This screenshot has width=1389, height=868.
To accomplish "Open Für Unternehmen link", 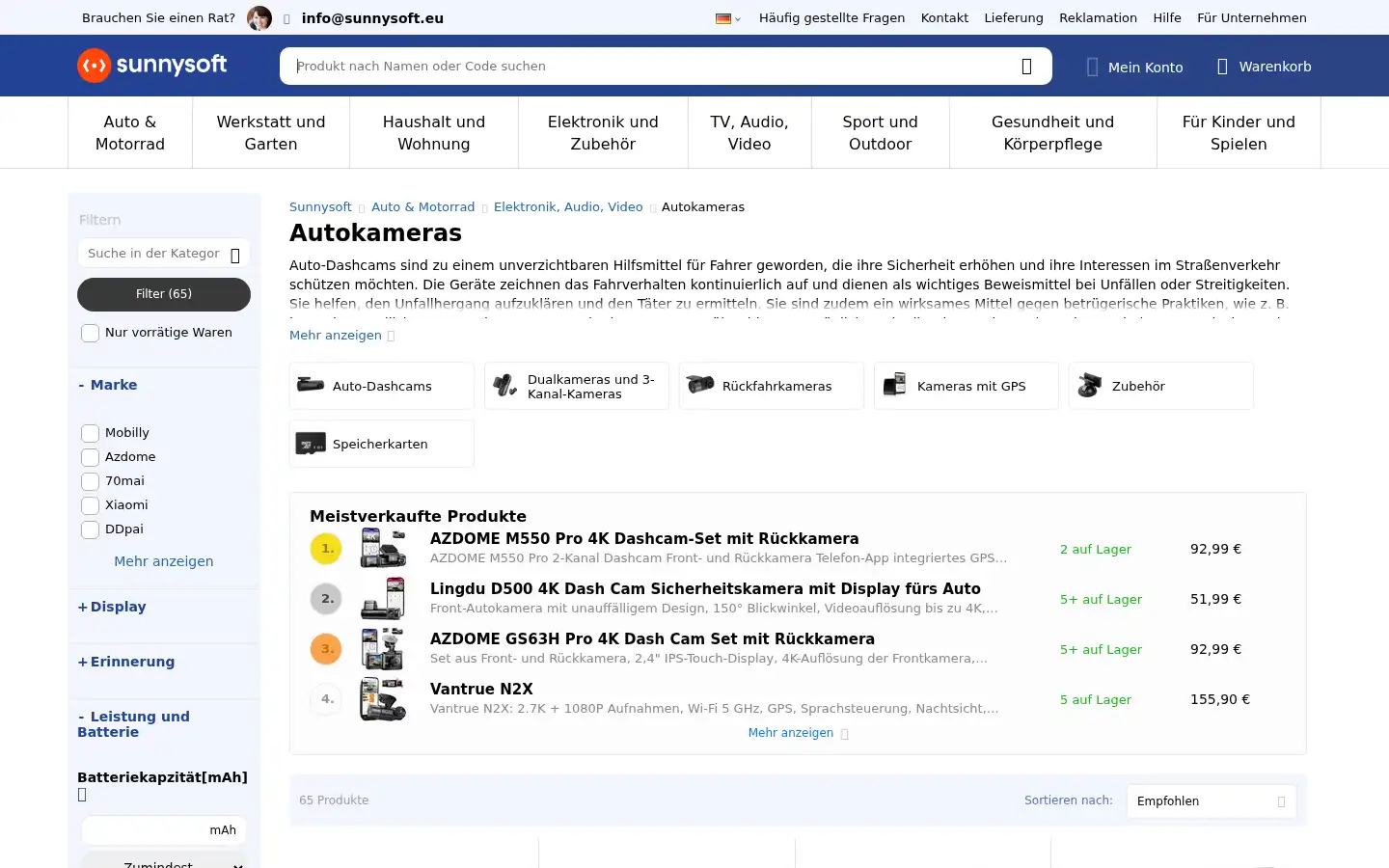I will 1252,18.
